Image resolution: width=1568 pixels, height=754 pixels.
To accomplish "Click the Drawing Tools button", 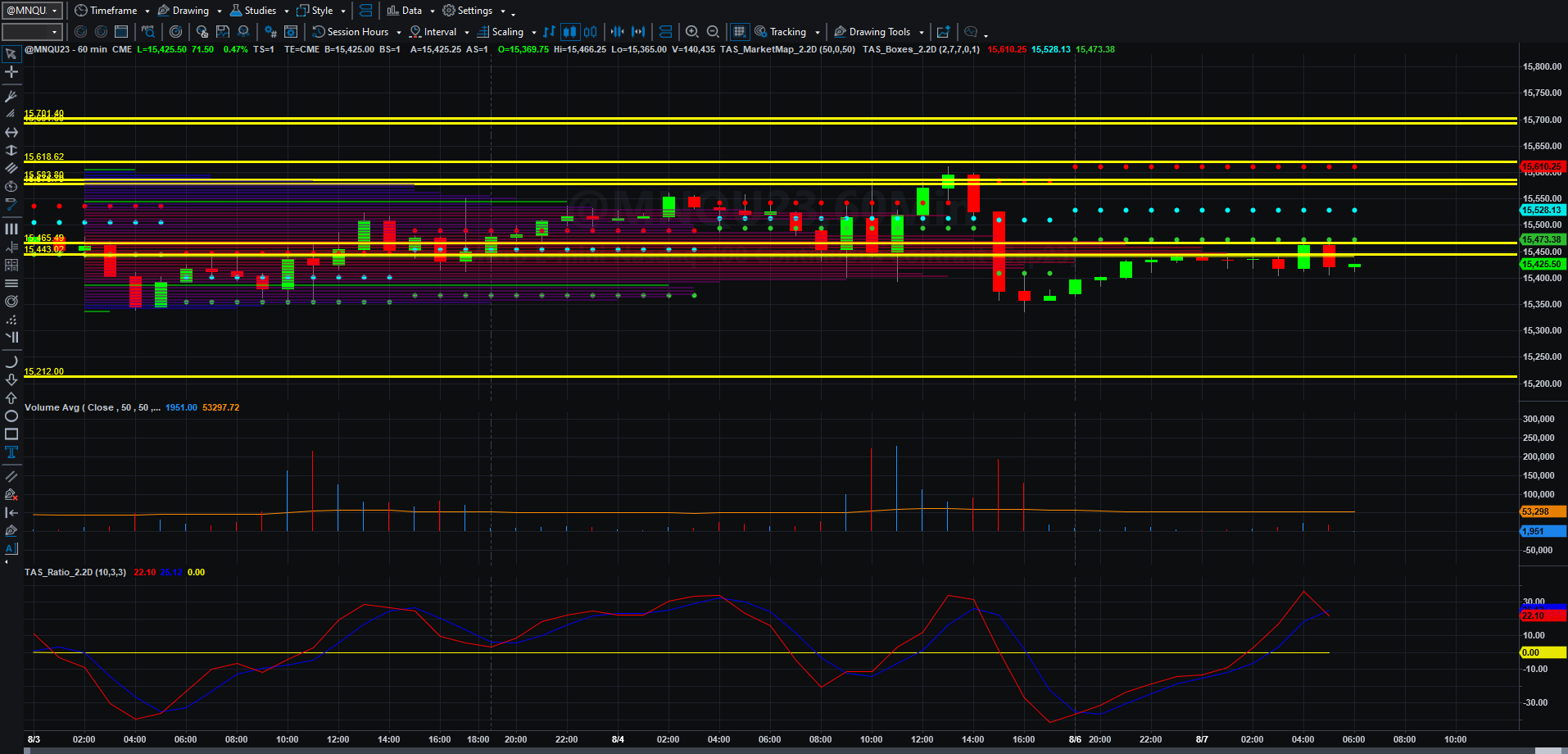I will tap(879, 32).
